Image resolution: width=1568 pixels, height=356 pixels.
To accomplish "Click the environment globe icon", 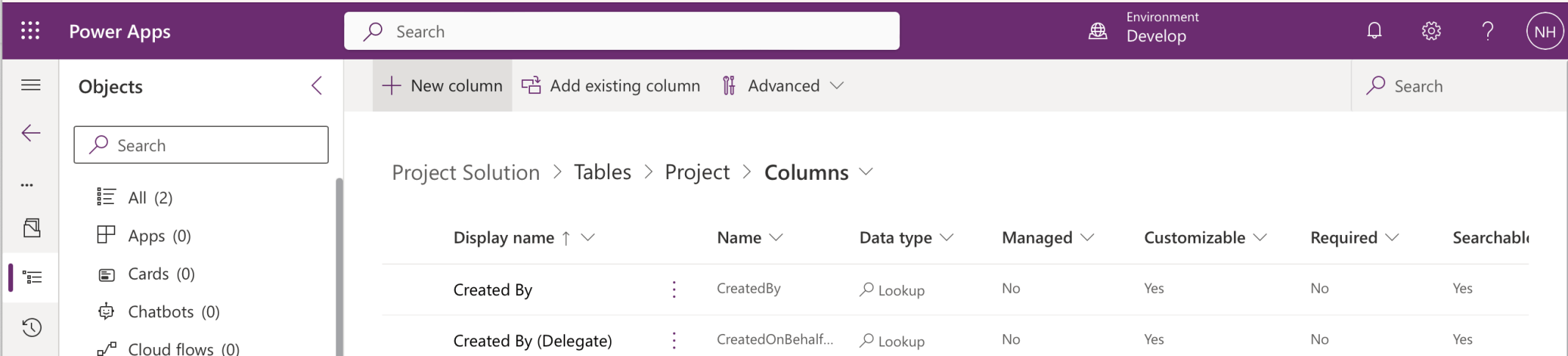I will (x=1097, y=31).
